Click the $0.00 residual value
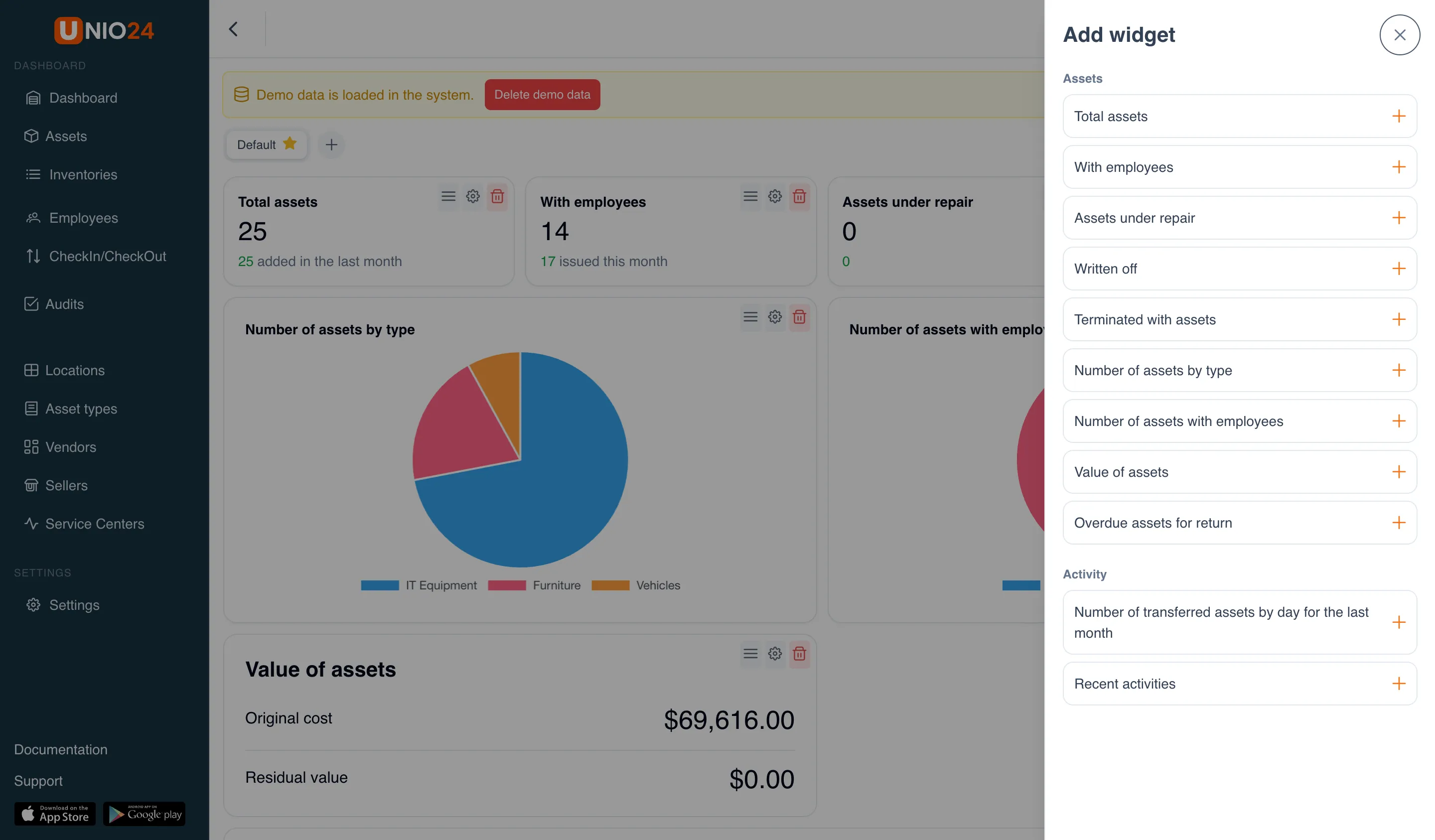This screenshot has height=840, width=1435. click(761, 779)
